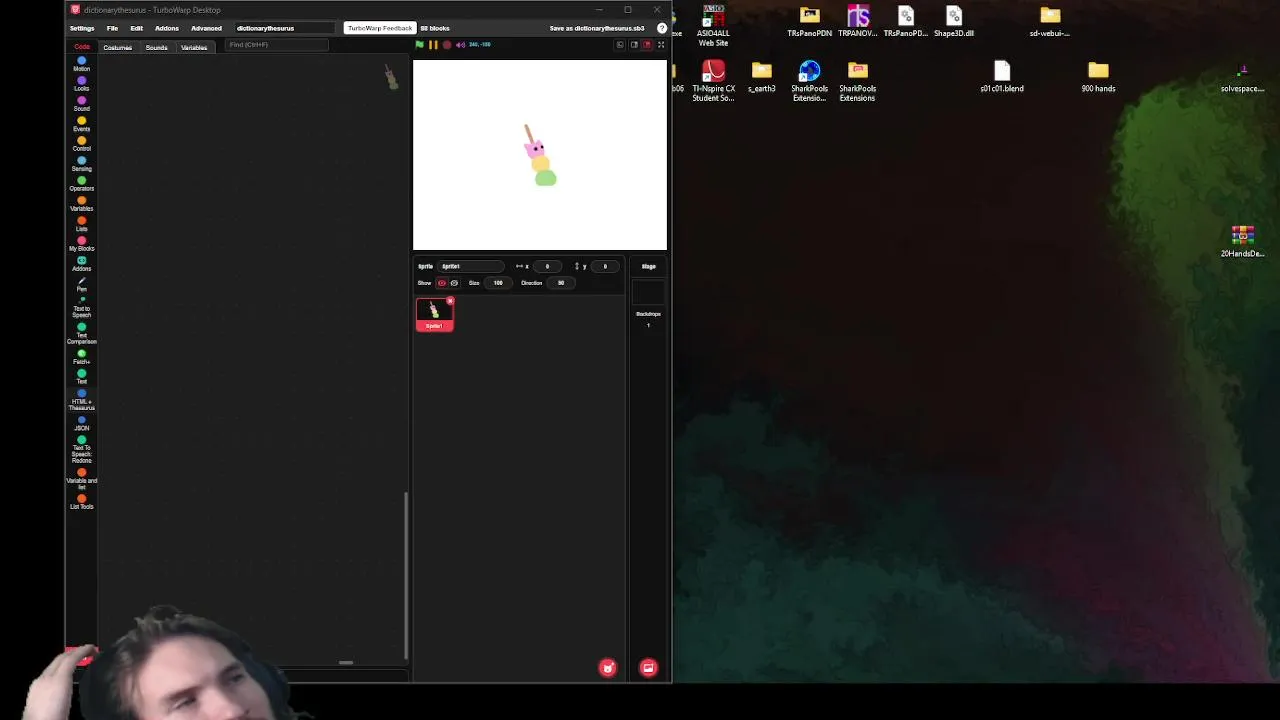Show the sprite with the eye icon
This screenshot has height=720, width=1280.
pyautogui.click(x=441, y=283)
